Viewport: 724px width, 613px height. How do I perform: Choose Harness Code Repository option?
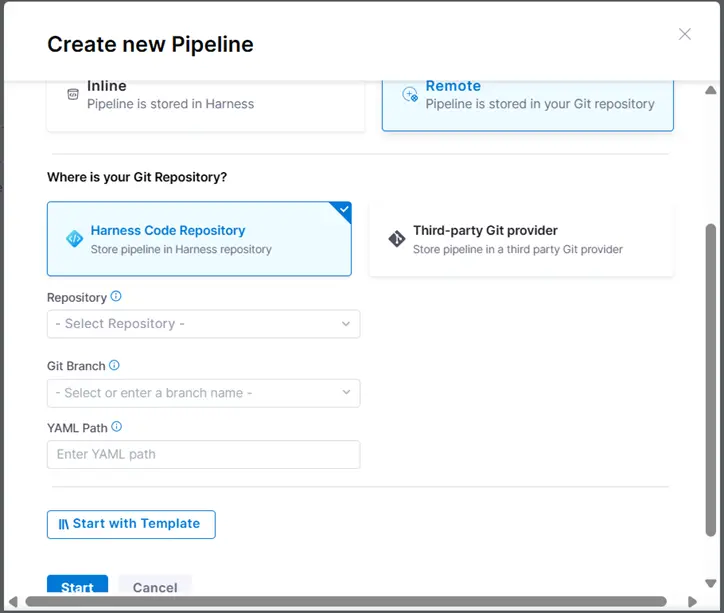[199, 239]
